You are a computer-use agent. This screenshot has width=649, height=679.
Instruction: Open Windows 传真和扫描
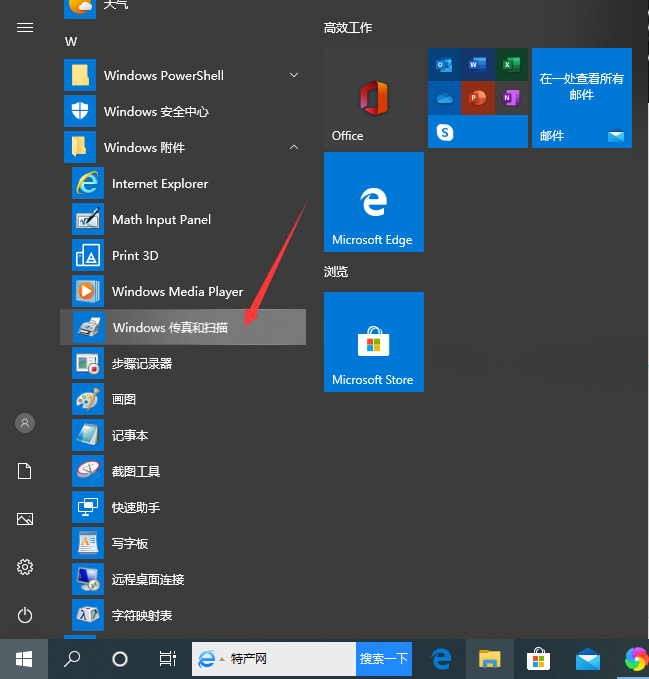point(183,327)
